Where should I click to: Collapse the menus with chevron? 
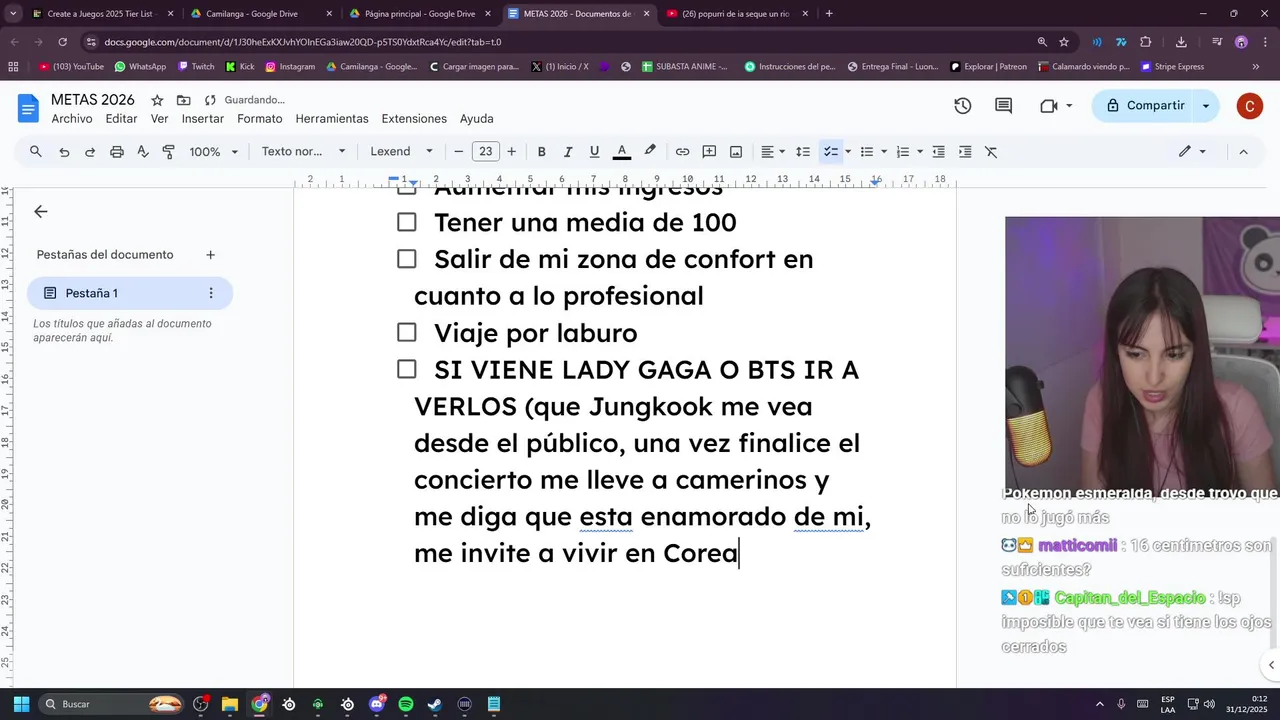1243,152
